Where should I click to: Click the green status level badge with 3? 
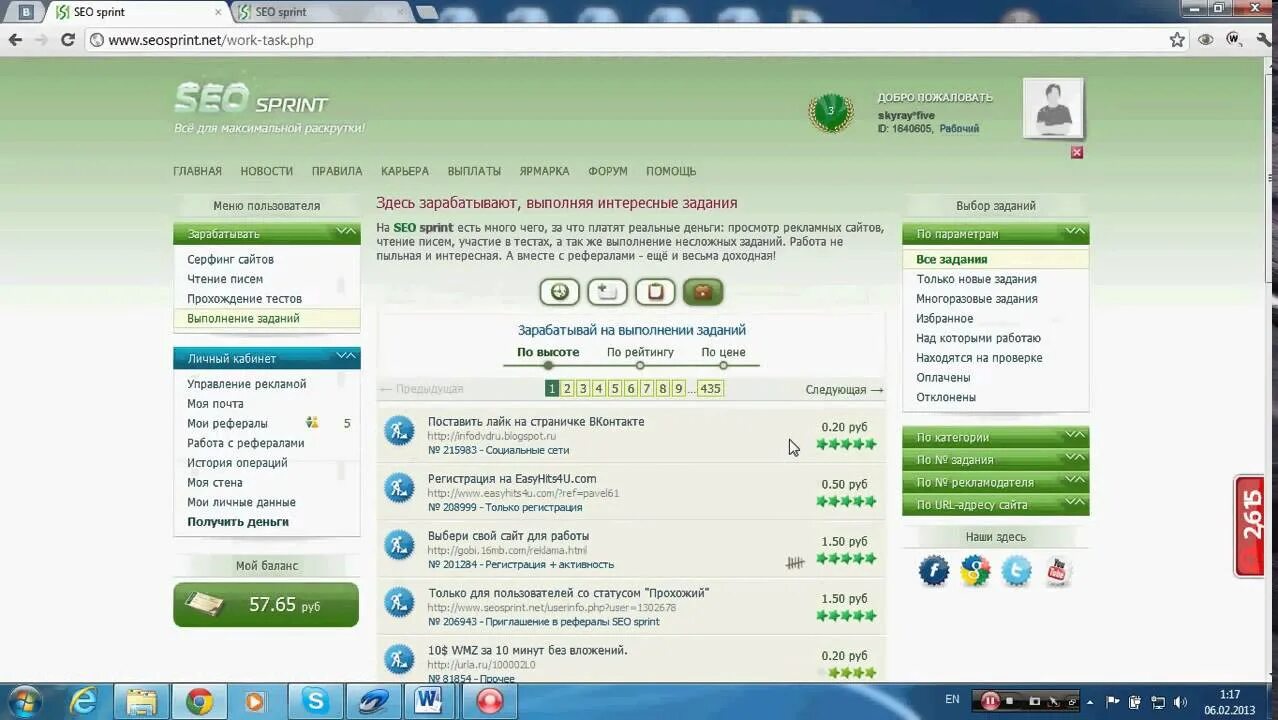(x=830, y=112)
